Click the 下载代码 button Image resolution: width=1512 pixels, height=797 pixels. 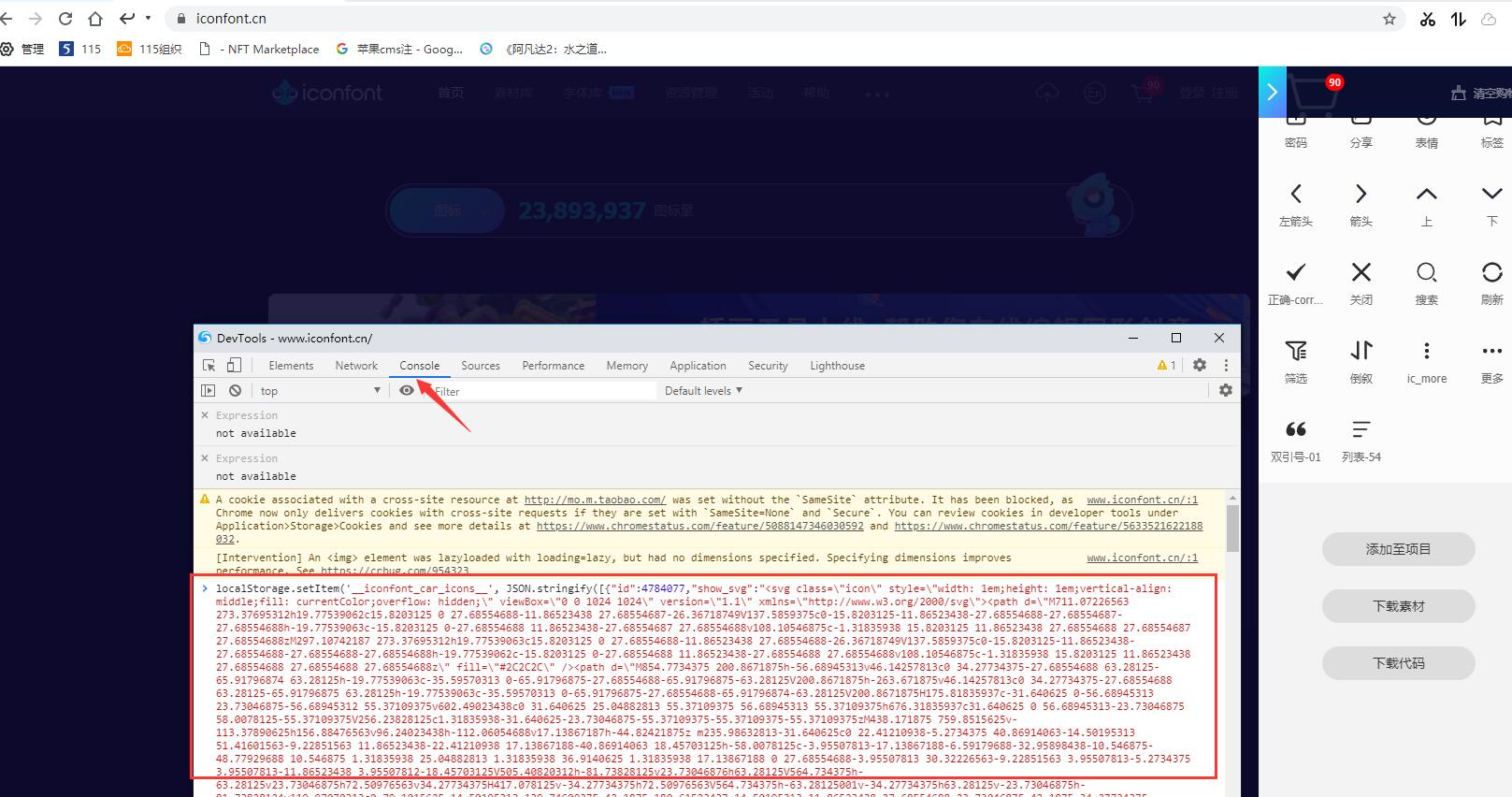1398,663
